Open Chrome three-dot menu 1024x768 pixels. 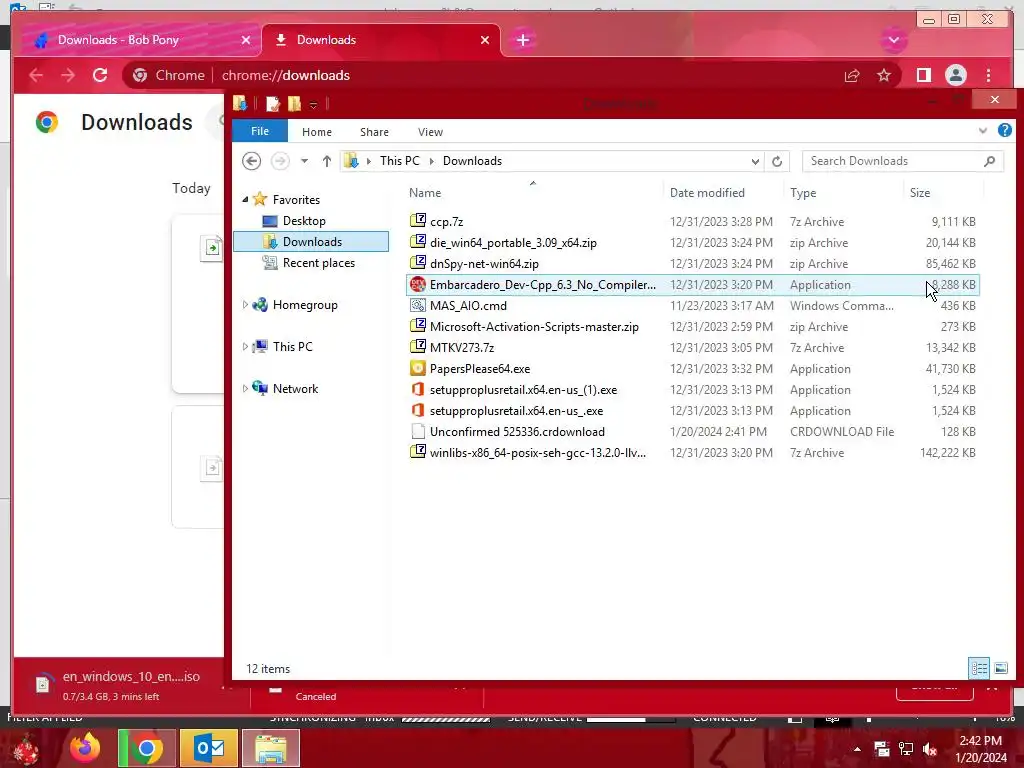988,75
